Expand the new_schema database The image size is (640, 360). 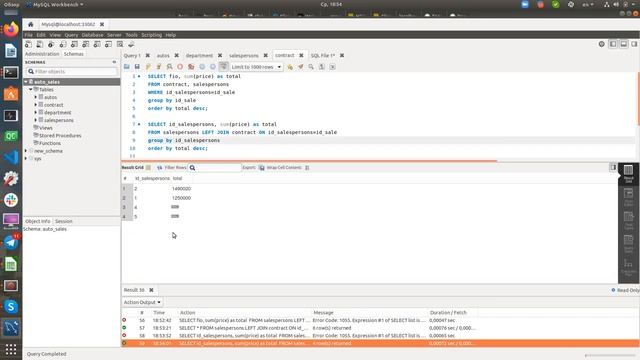pyautogui.click(x=26, y=151)
